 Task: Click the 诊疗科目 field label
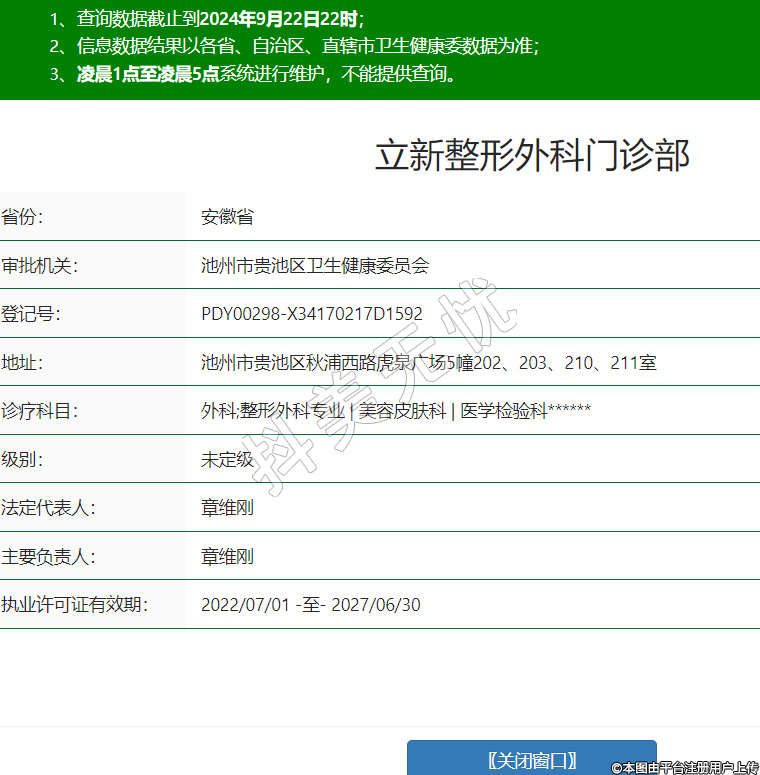(x=39, y=411)
